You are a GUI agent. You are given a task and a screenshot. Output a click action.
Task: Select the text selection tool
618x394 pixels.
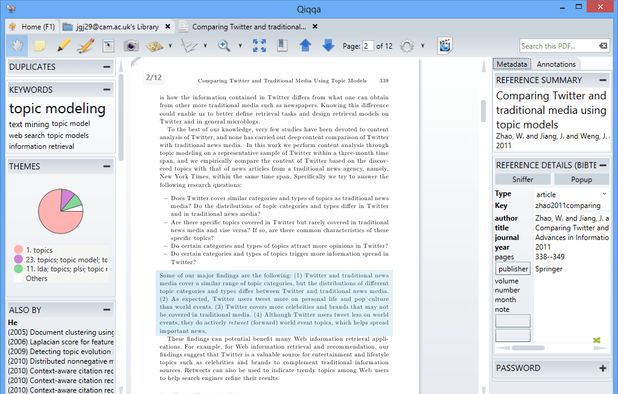(108, 46)
